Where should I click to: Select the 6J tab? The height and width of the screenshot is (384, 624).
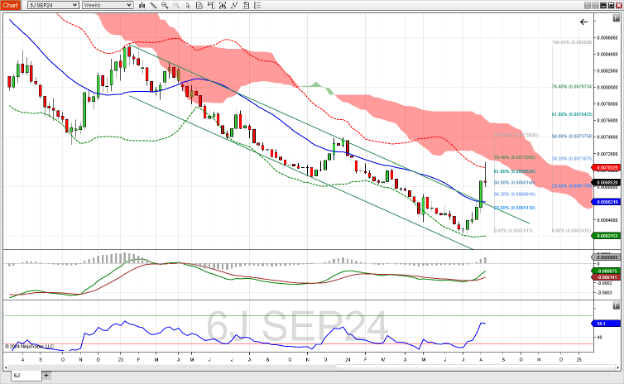(26, 375)
